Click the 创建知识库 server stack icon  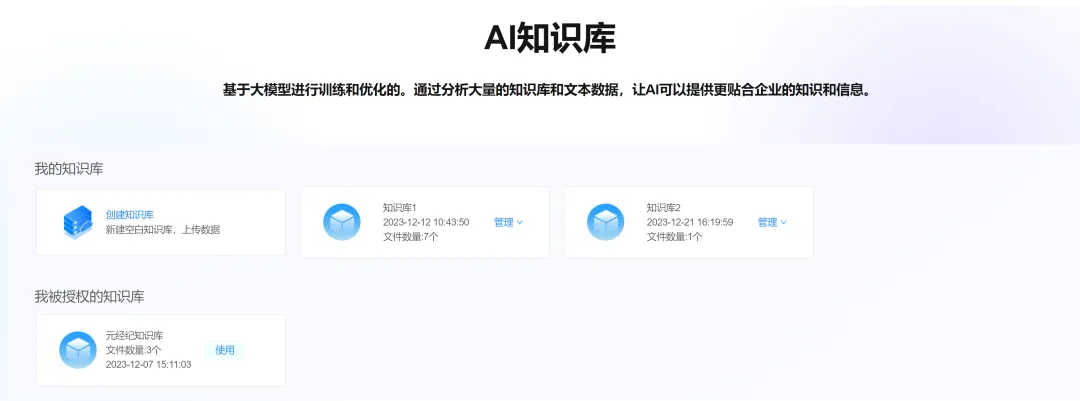click(78, 222)
